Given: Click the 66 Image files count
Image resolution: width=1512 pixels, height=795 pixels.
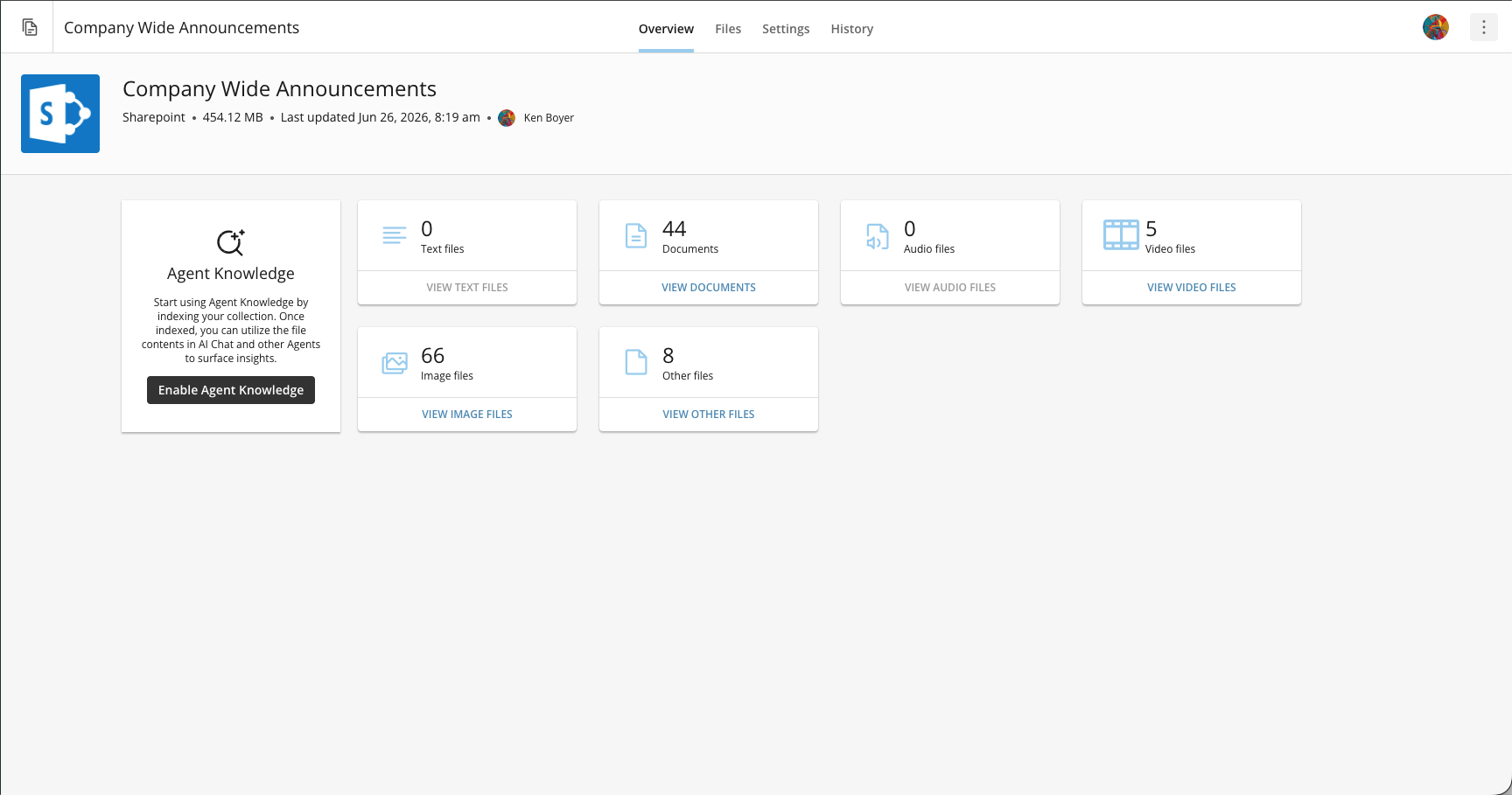Looking at the screenshot, I should click(432, 356).
